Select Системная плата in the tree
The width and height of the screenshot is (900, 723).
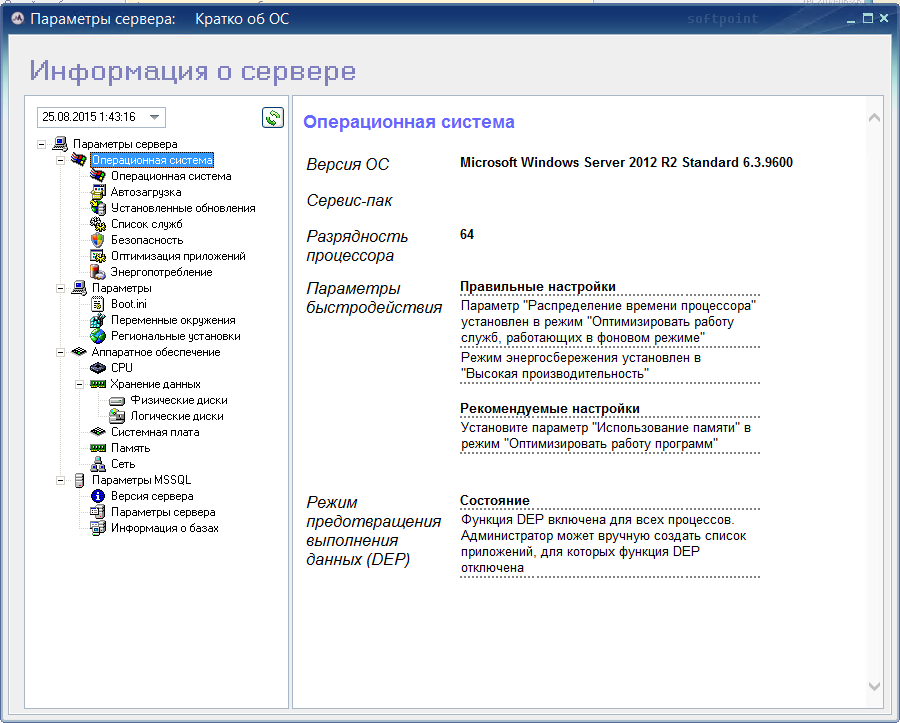point(155,432)
